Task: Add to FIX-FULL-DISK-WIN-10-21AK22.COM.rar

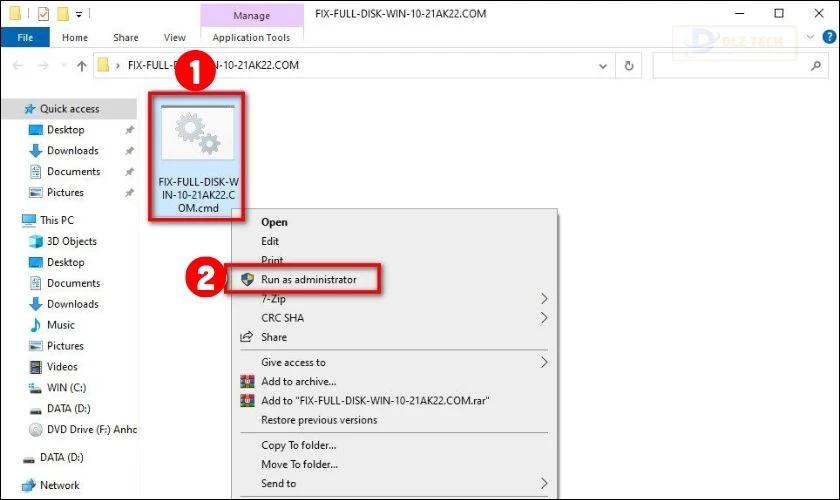Action: click(x=375, y=401)
